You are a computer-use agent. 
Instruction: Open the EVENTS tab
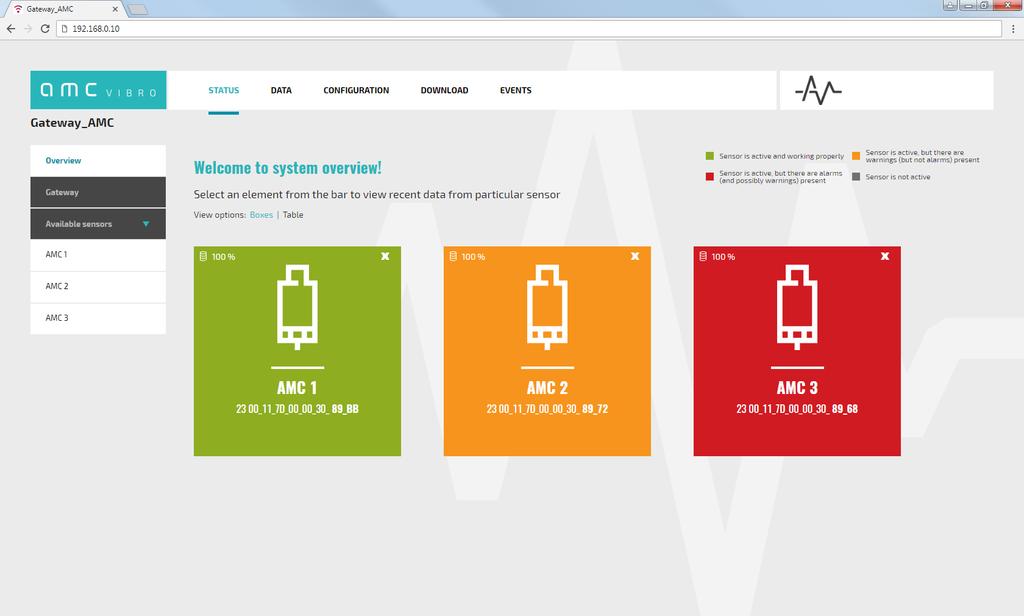click(515, 90)
